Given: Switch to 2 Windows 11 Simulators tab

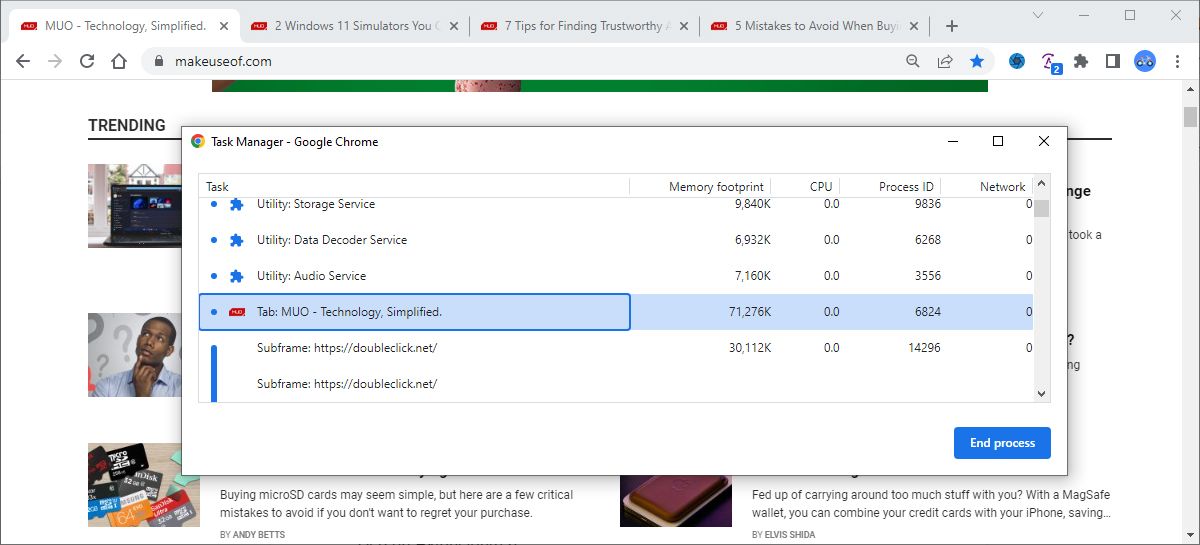Looking at the screenshot, I should coord(355,26).
